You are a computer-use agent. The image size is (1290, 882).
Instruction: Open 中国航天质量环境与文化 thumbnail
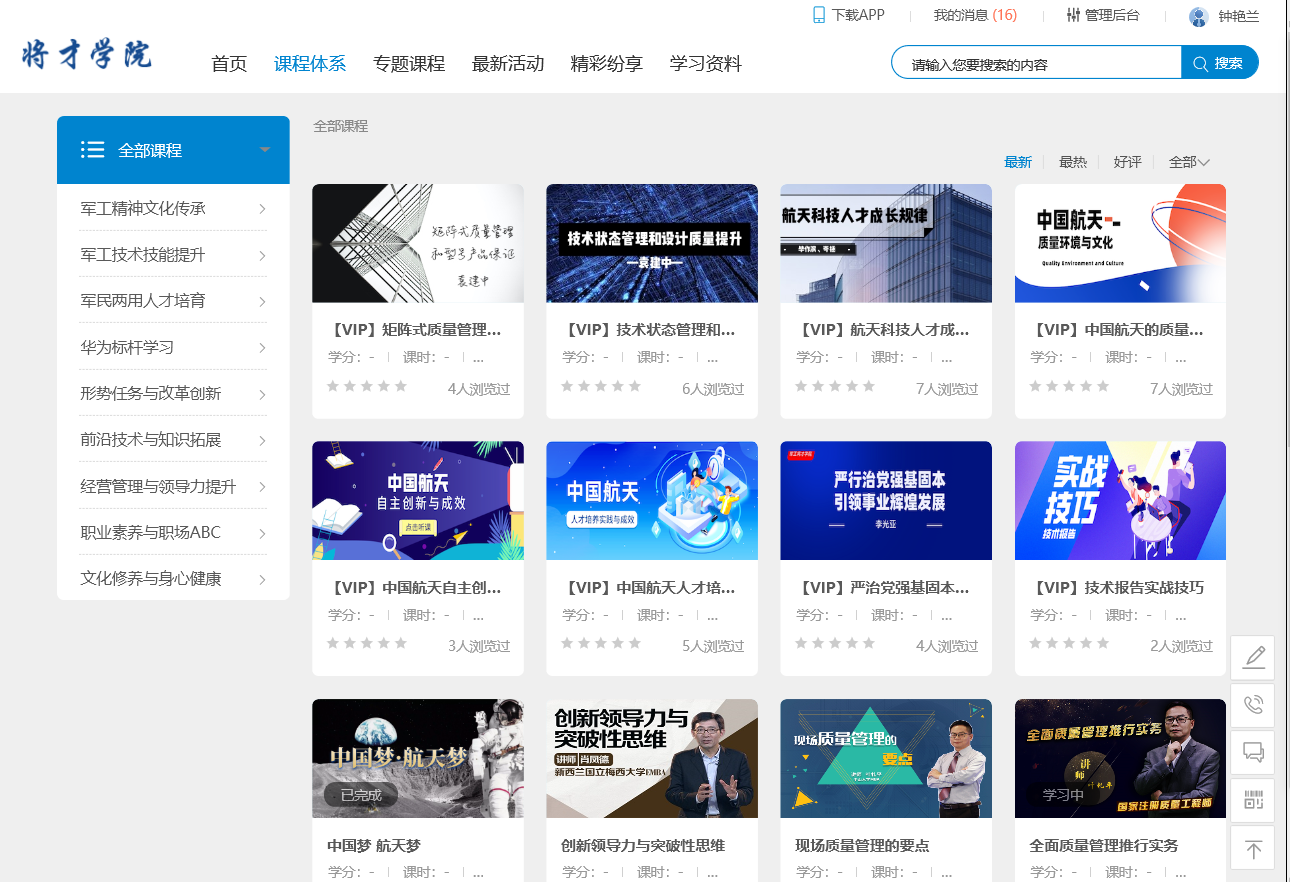(x=1120, y=243)
